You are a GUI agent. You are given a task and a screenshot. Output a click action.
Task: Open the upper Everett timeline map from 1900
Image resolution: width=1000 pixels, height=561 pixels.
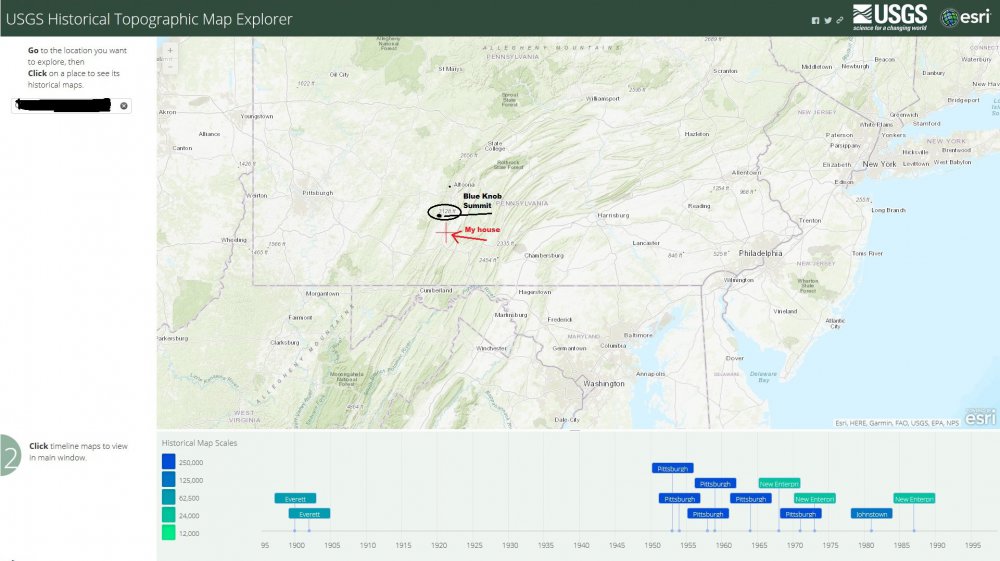(295, 498)
